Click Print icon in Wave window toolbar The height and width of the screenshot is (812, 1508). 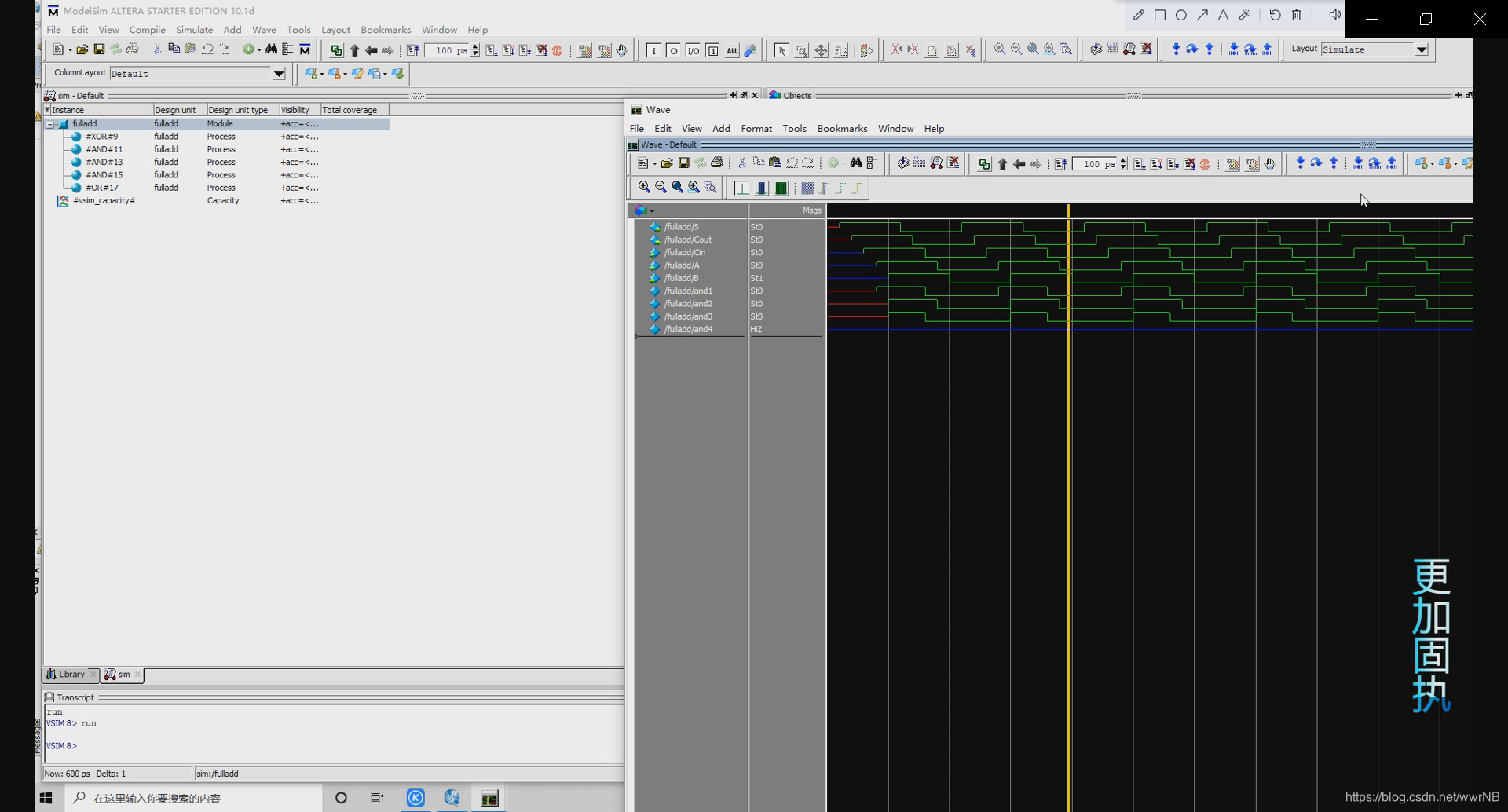coord(717,163)
